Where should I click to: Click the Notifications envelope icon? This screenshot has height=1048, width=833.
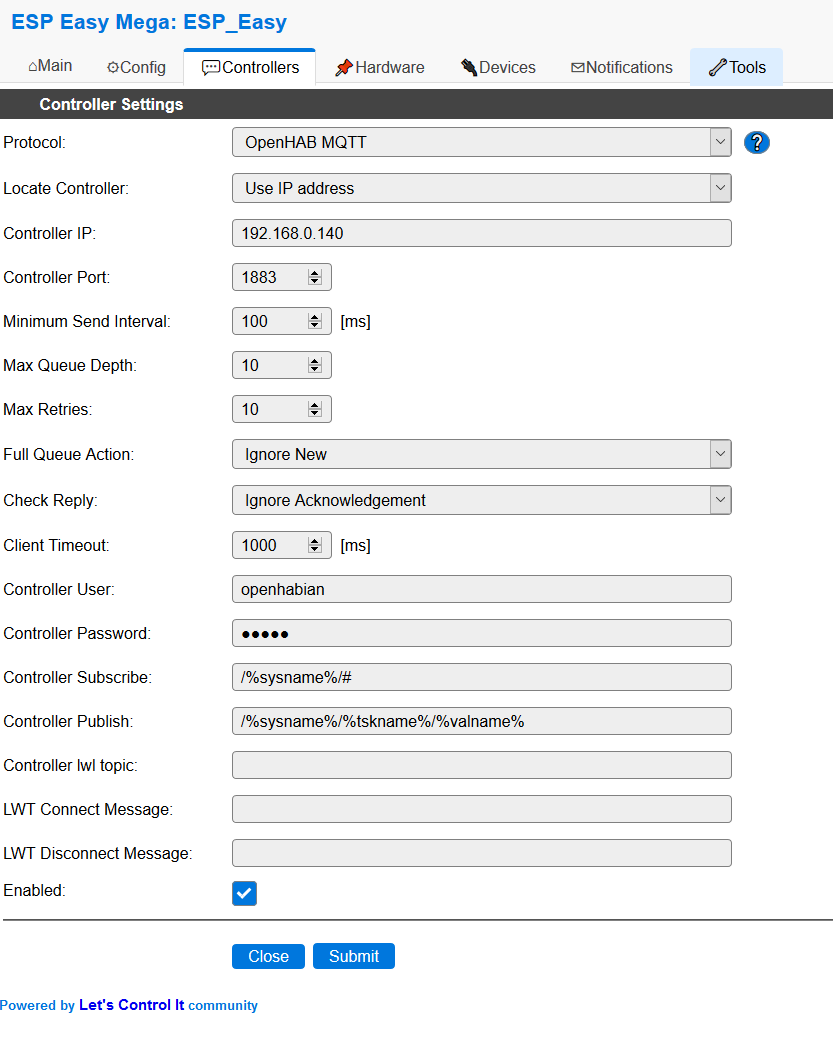pos(577,67)
